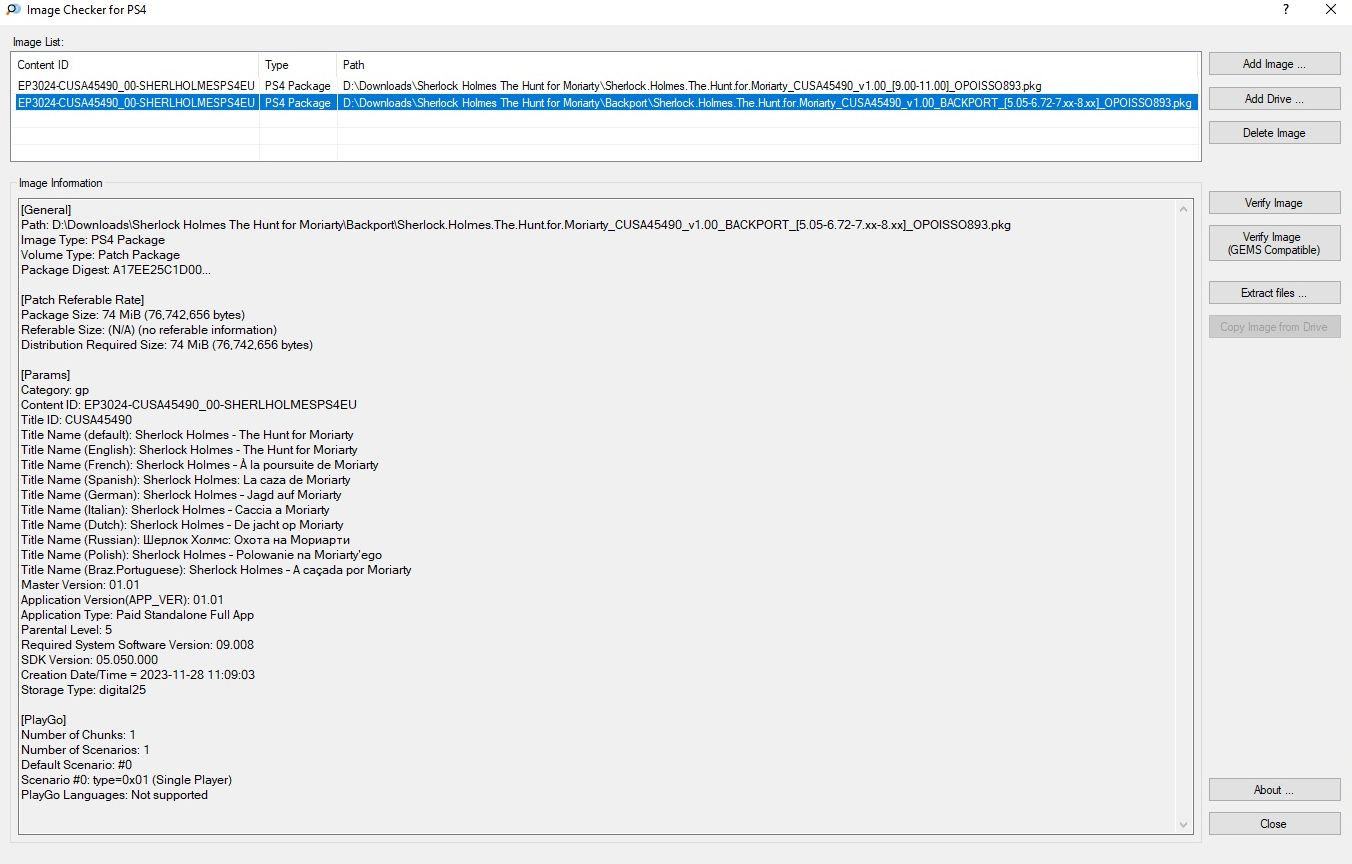Viewport: 1352px width, 864px height.
Task: Click the SDK Version: 05.050.000 line
Action: pos(89,660)
